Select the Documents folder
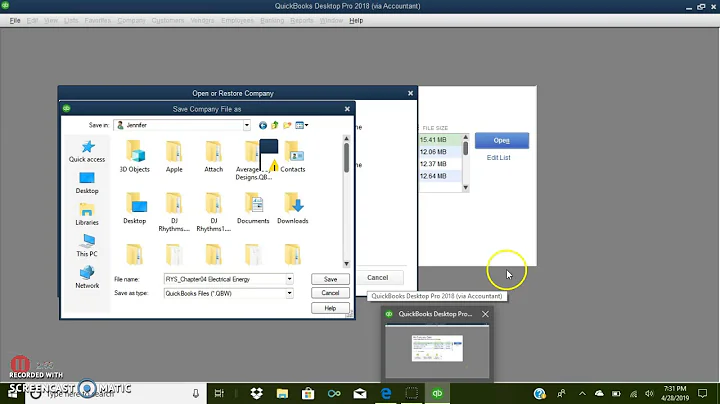720x404 pixels. [x=253, y=208]
